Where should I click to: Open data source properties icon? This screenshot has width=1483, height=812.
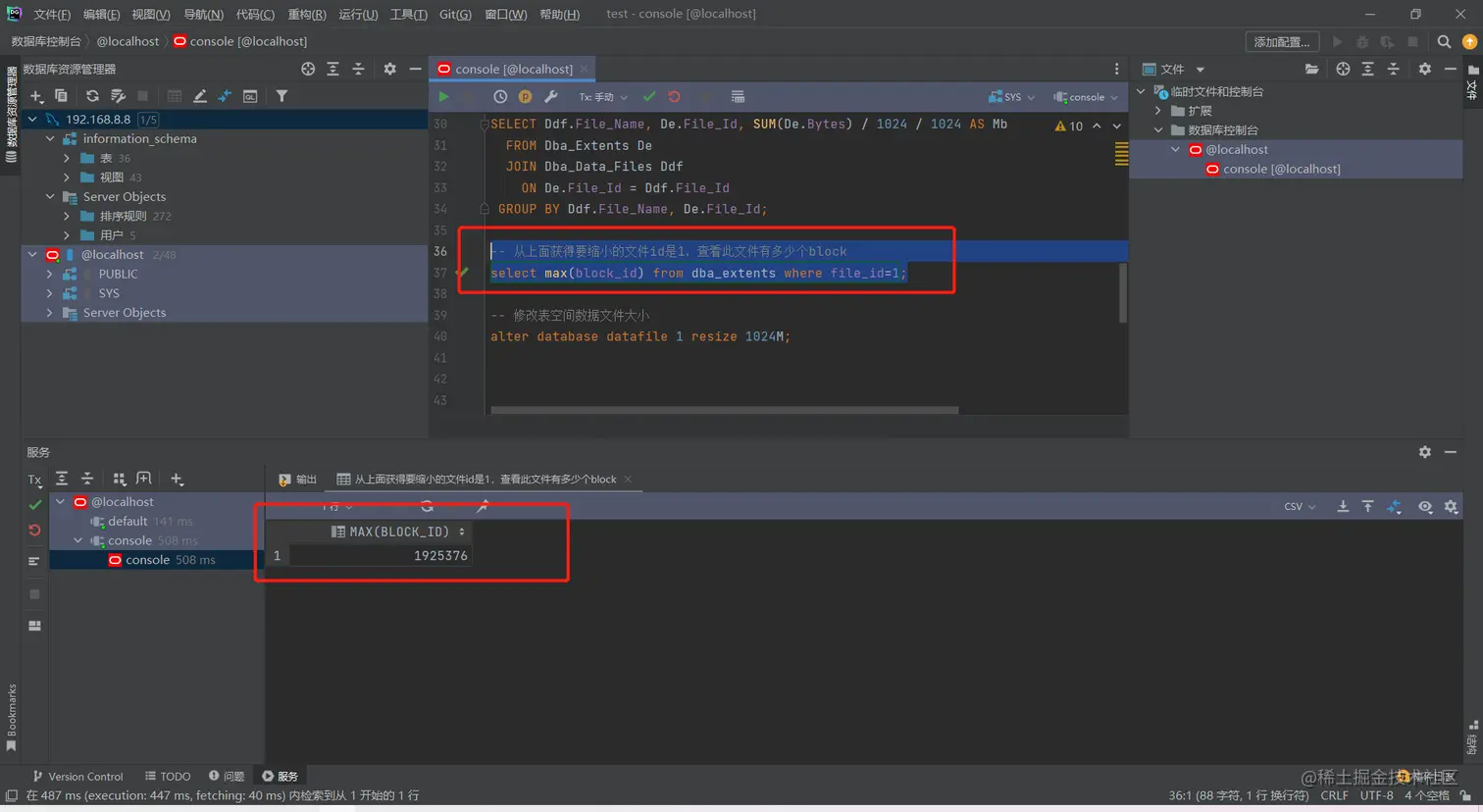click(x=118, y=96)
